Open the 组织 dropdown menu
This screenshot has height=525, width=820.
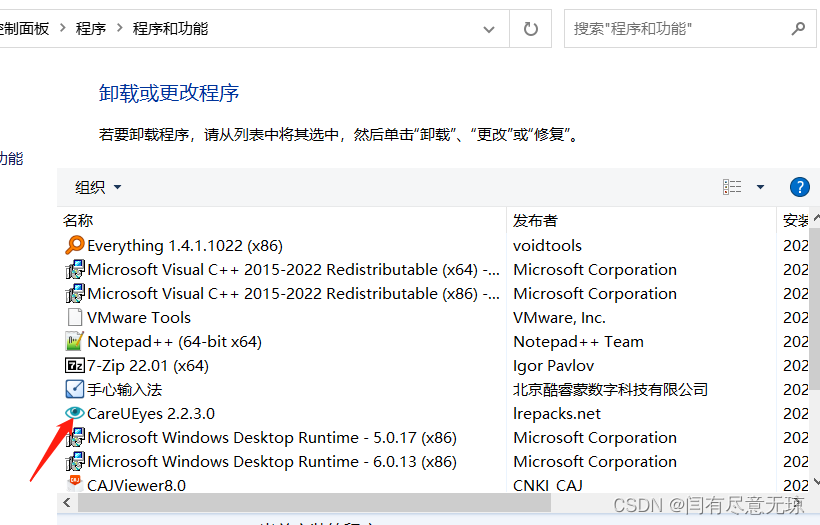pyautogui.click(x=98, y=187)
